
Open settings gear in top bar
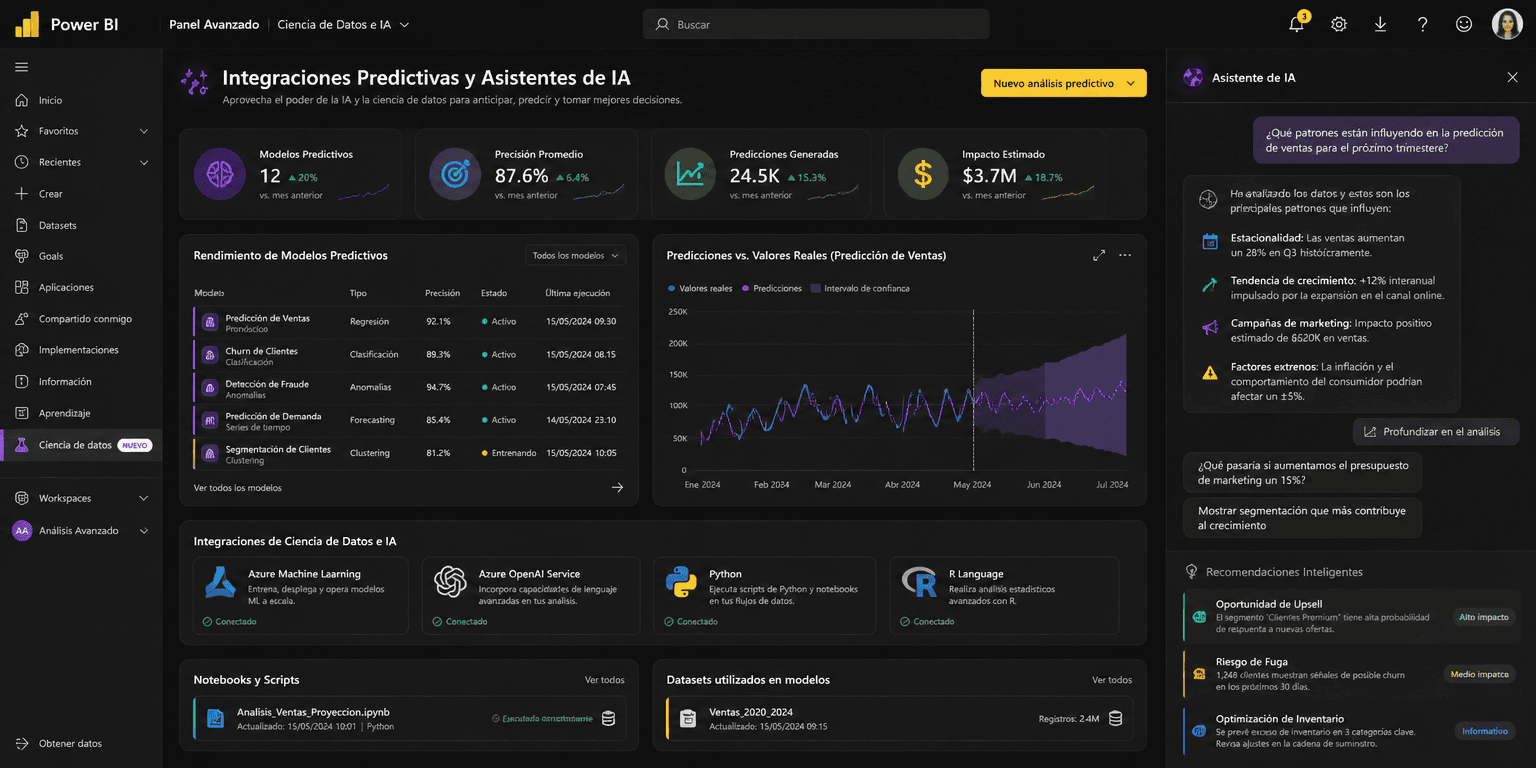pyautogui.click(x=1339, y=24)
